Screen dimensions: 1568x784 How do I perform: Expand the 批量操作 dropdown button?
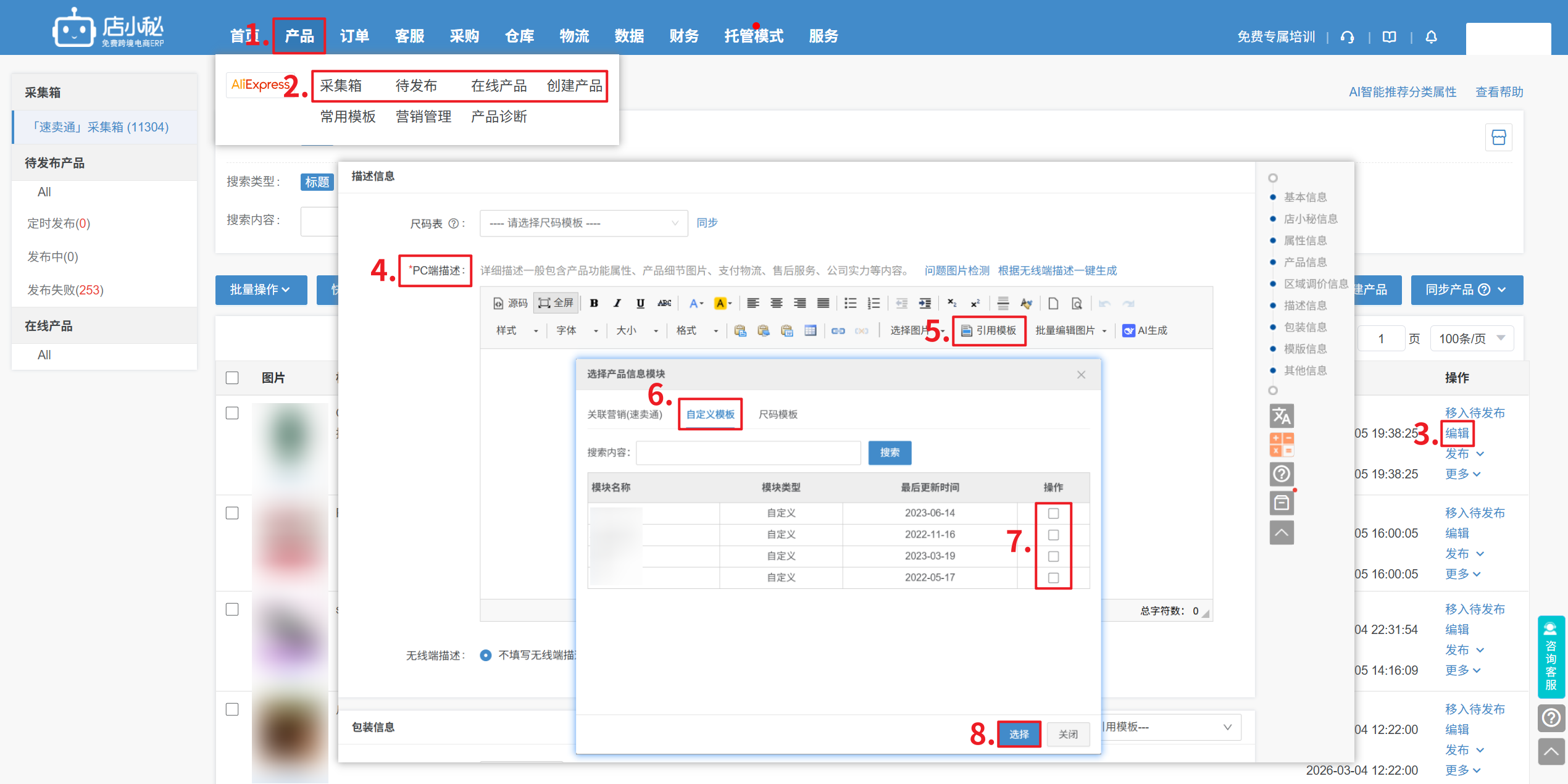(x=261, y=290)
